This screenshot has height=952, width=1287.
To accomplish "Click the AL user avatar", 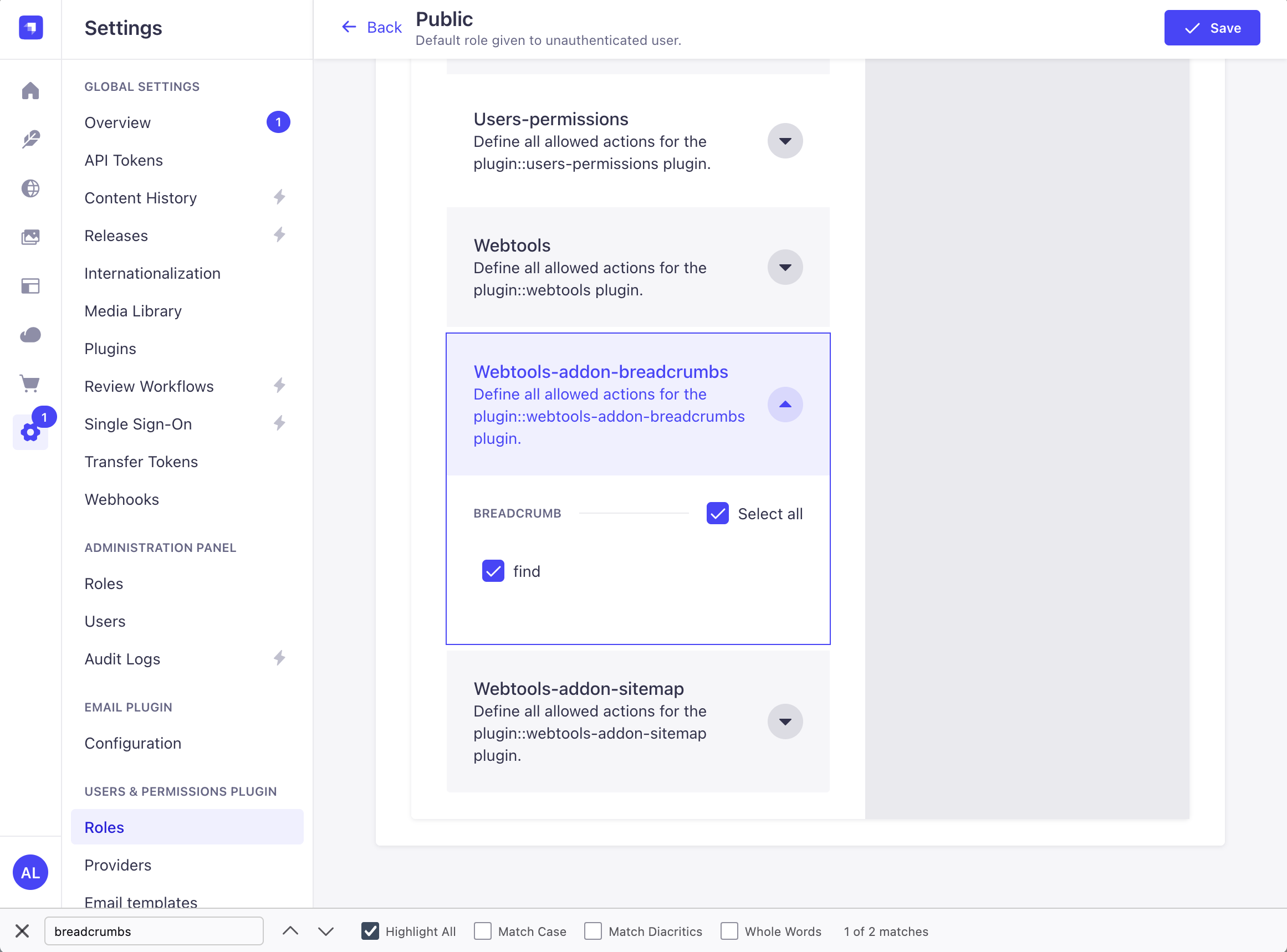I will pyautogui.click(x=30, y=872).
